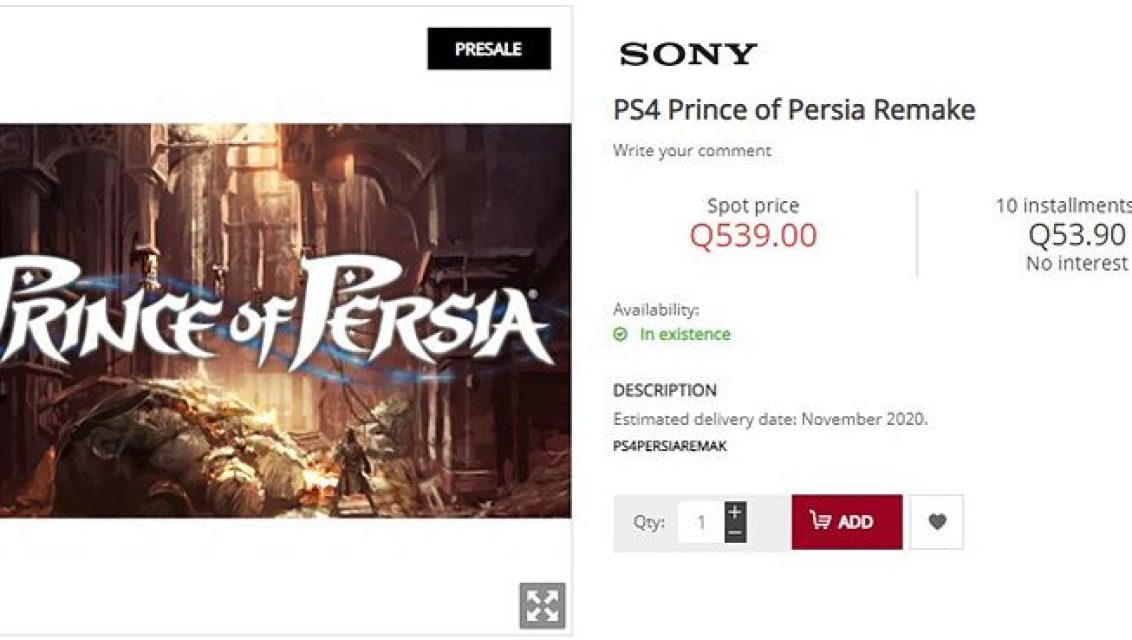Open the Prince of Persia product image
Image resolution: width=1132 pixels, height=640 pixels.
click(x=285, y=321)
